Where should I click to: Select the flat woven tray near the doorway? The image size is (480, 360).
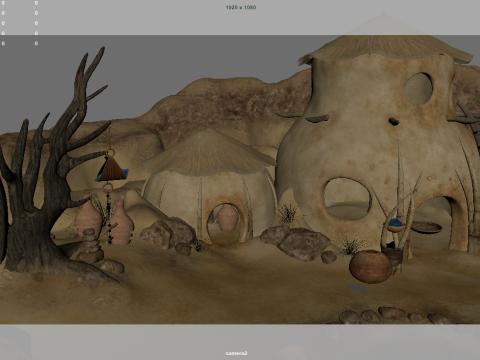[426, 227]
